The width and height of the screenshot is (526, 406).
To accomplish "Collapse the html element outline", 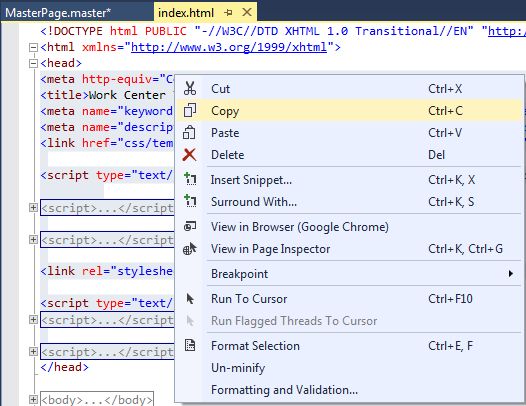I will (x=33, y=47).
